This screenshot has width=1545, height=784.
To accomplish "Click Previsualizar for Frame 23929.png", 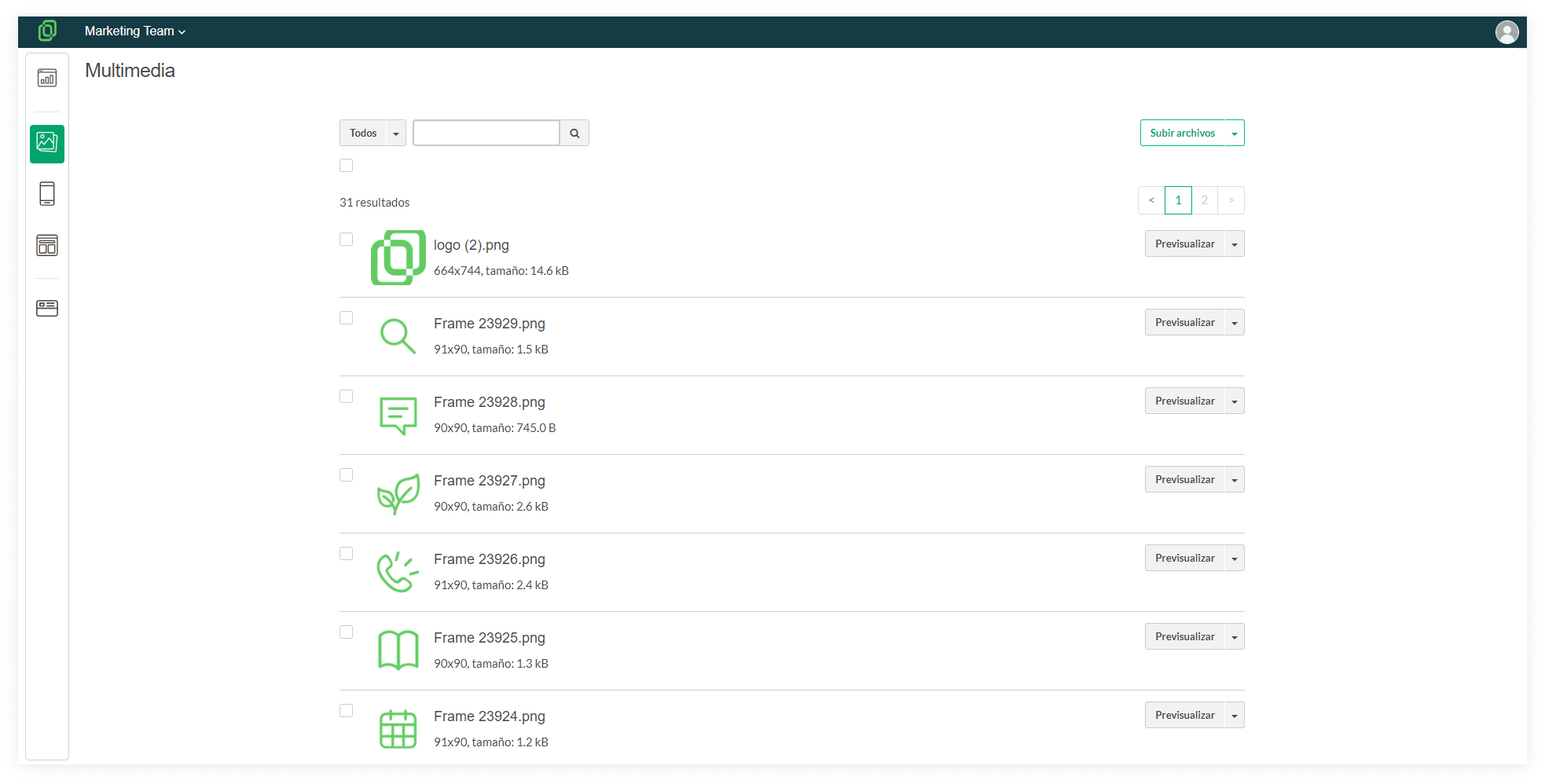I will tap(1185, 322).
